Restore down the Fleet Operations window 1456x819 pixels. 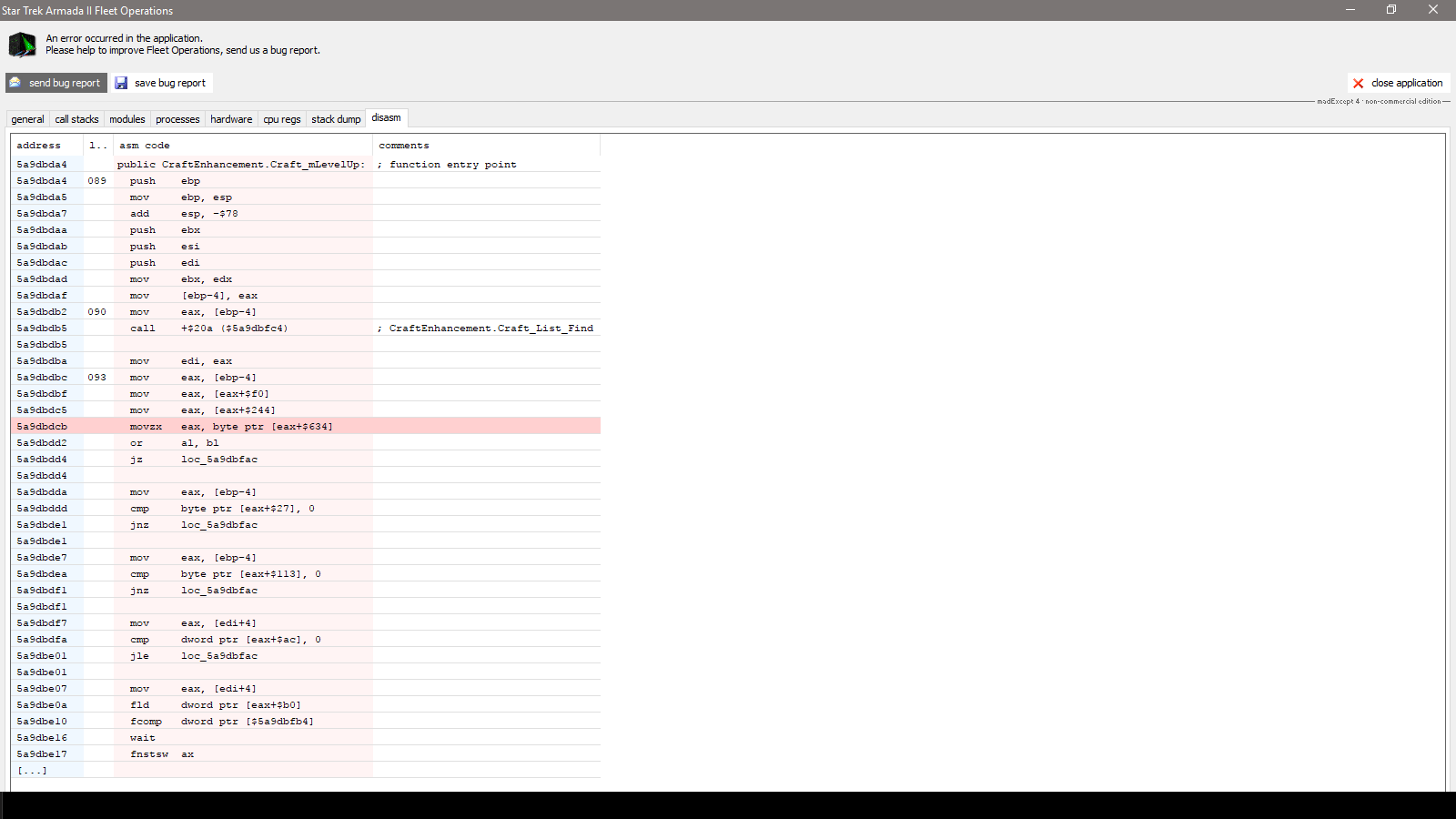pos(1391,10)
